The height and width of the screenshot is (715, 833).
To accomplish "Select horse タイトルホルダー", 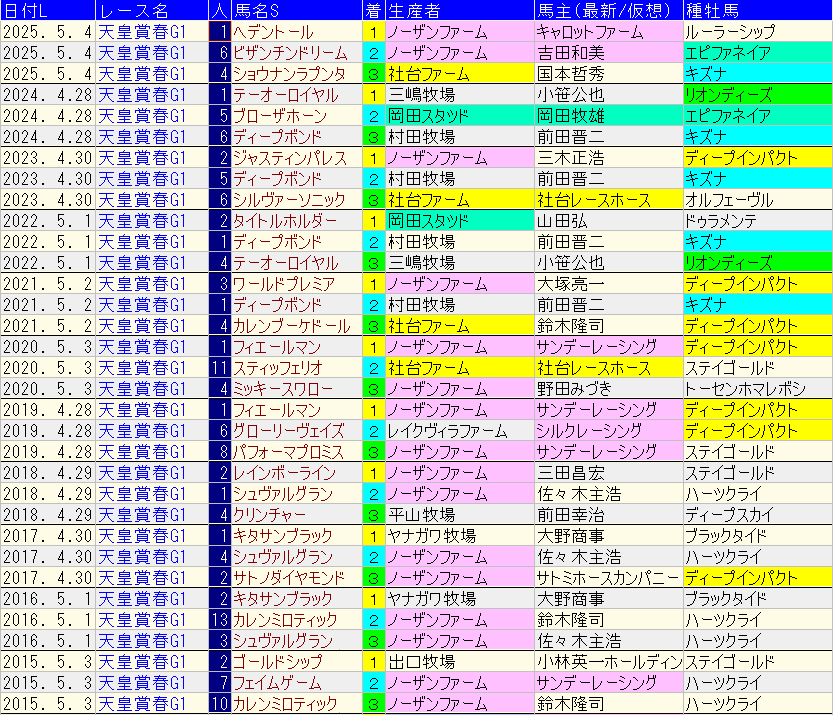I will [x=284, y=221].
